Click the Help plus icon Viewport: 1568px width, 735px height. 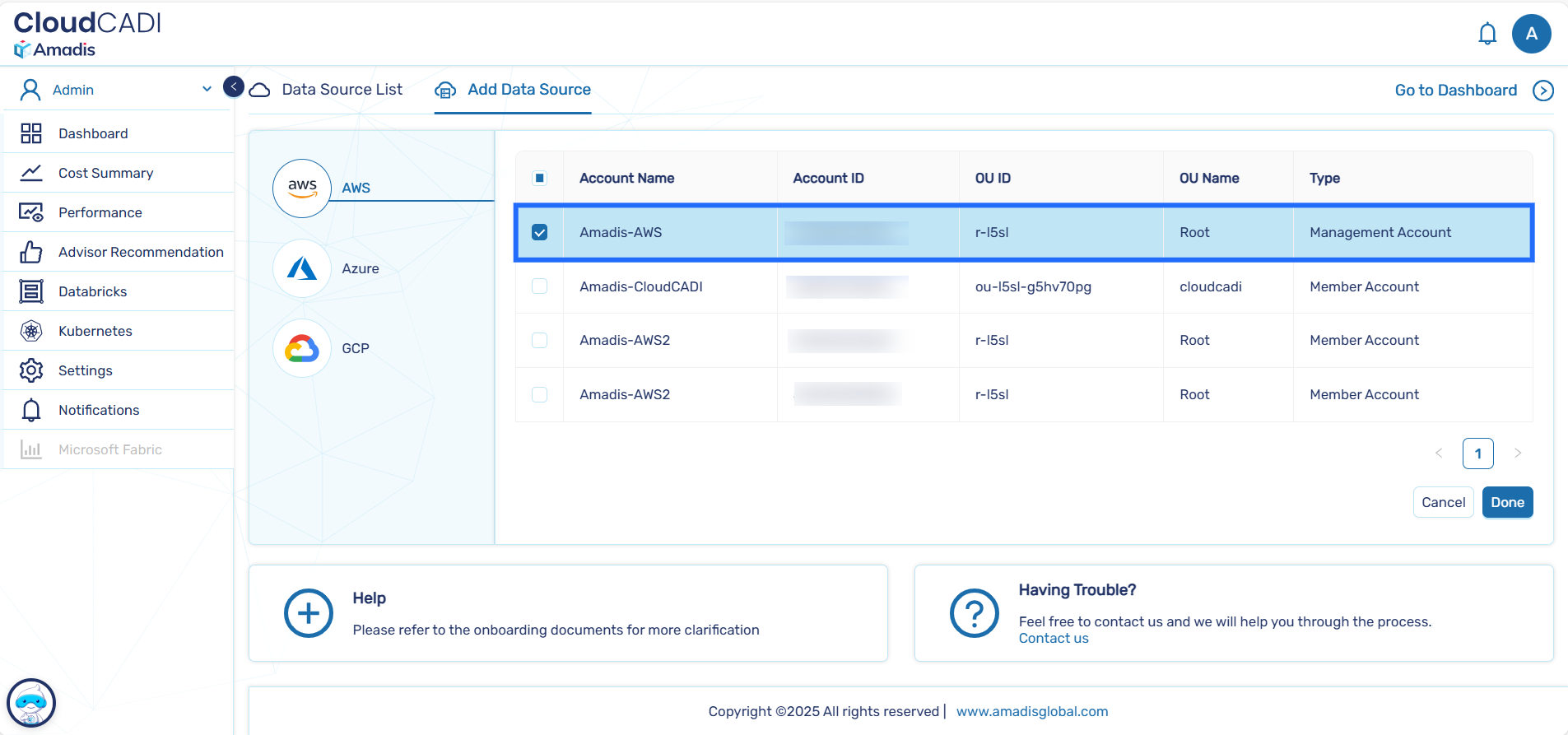click(x=308, y=613)
